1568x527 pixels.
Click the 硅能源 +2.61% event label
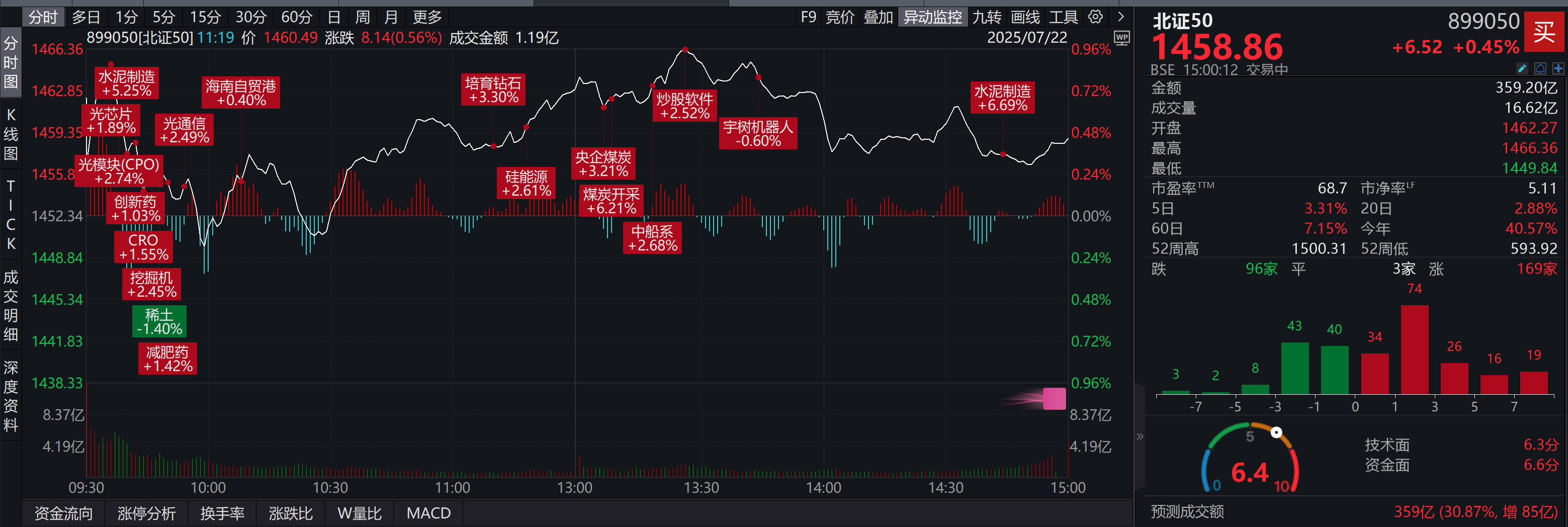click(x=527, y=183)
